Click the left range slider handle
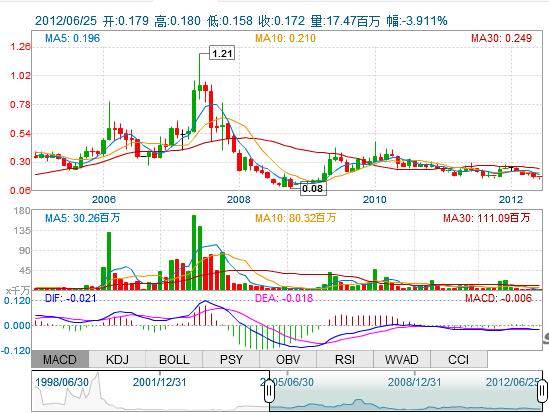Viewport: 549px width, 413px height. pyautogui.click(x=269, y=390)
